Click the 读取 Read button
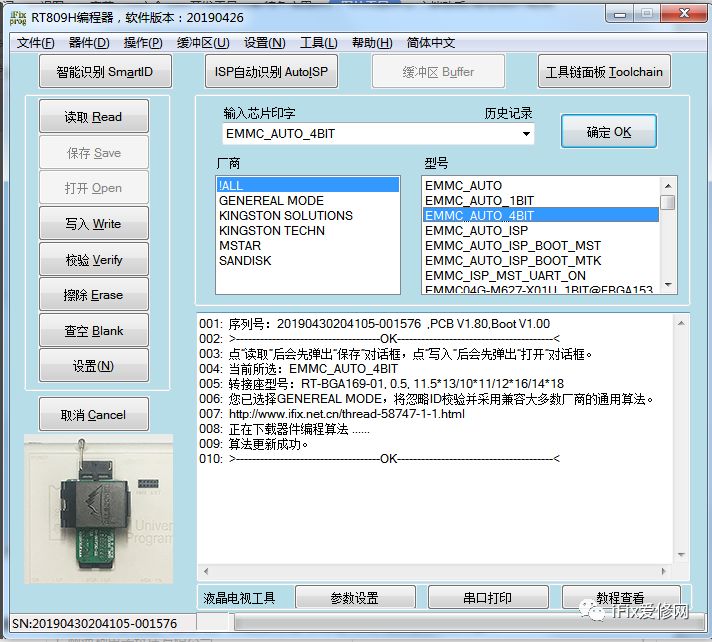This screenshot has width=712, height=642. pyautogui.click(x=94, y=117)
